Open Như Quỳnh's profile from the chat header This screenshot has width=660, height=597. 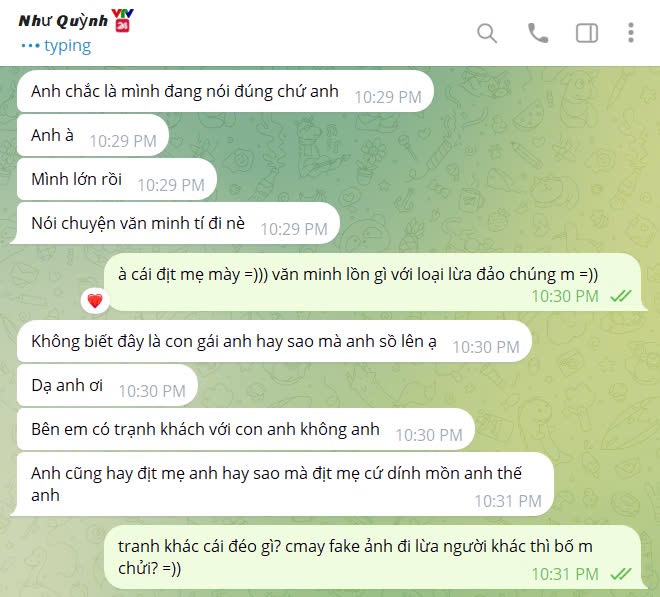click(63, 21)
